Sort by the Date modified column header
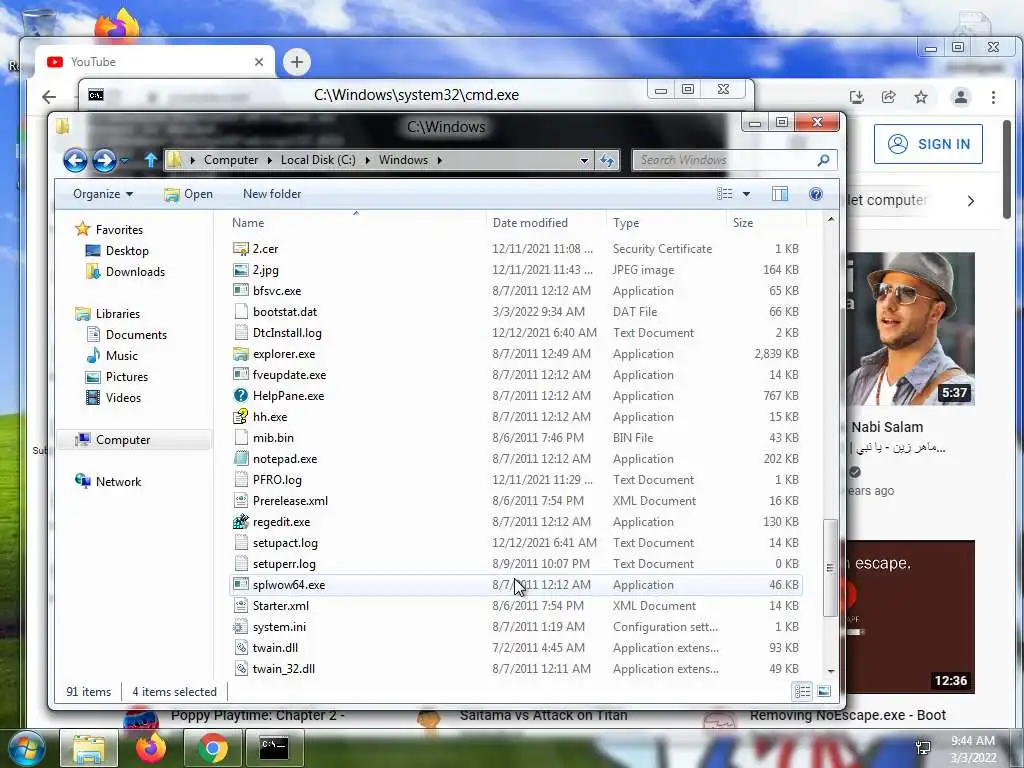This screenshot has width=1024, height=768. coord(546,223)
